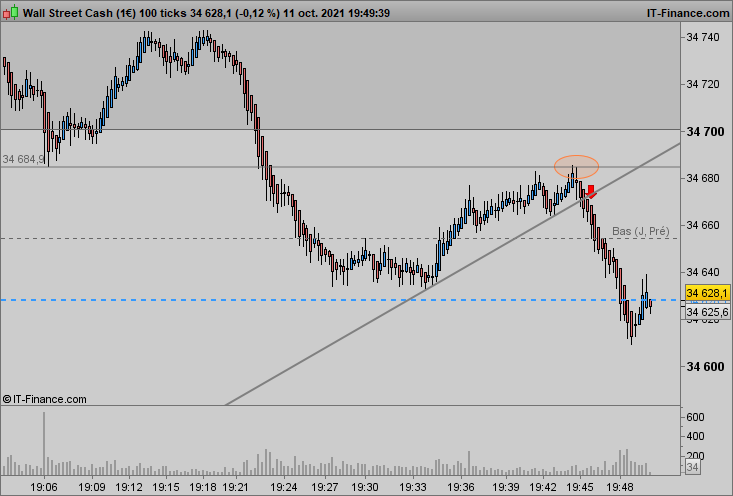Click the 19:27 time axis label
The image size is (733, 496).
coord(324,487)
